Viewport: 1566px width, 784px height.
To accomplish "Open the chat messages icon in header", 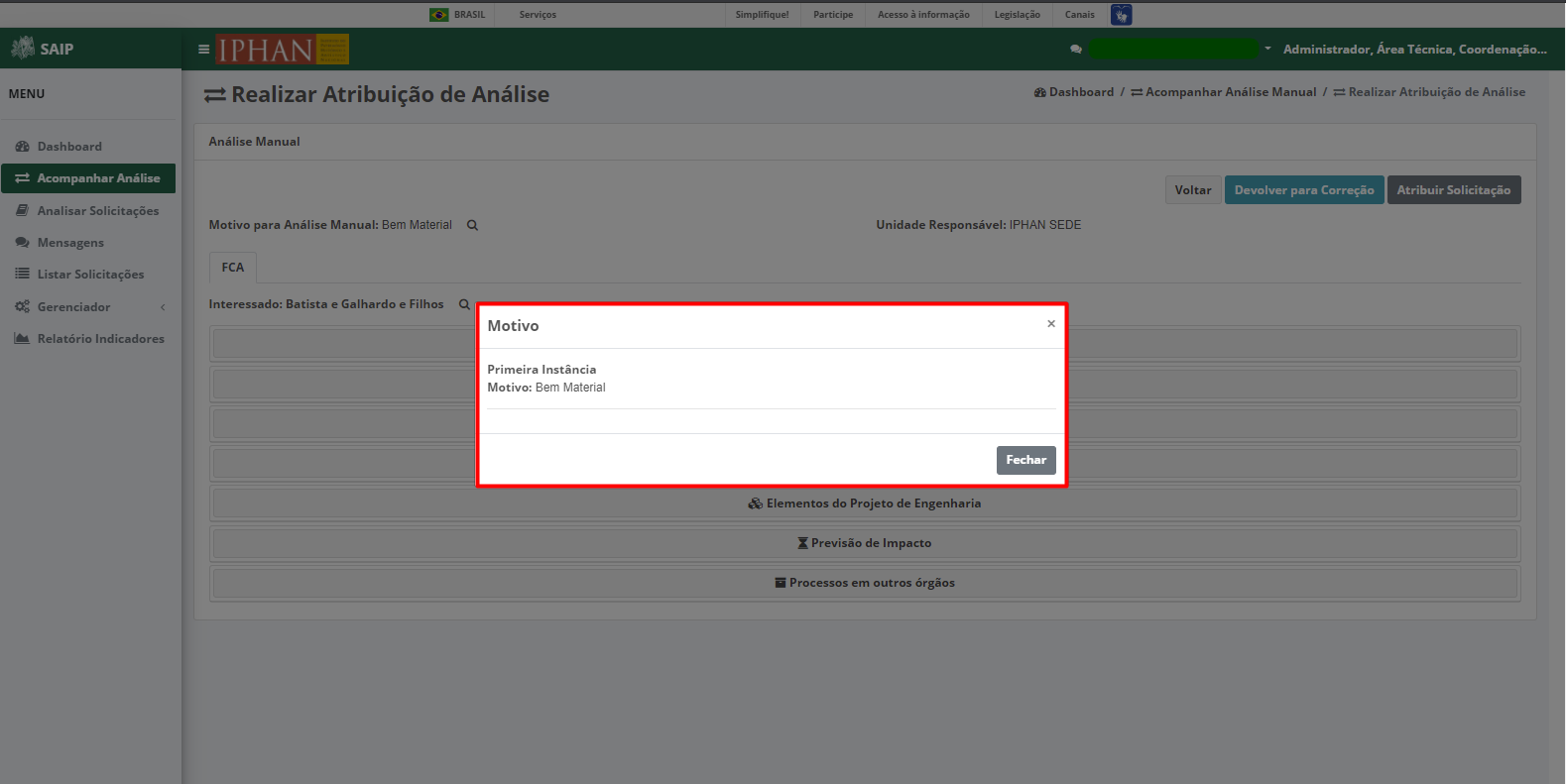I will (1076, 49).
